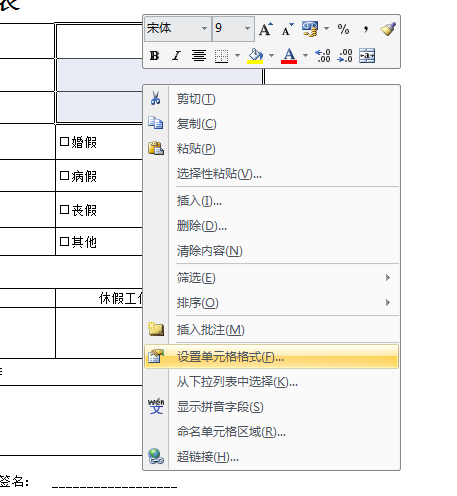
Task: Open the 宋体 font name dropdown
Action: (x=205, y=28)
